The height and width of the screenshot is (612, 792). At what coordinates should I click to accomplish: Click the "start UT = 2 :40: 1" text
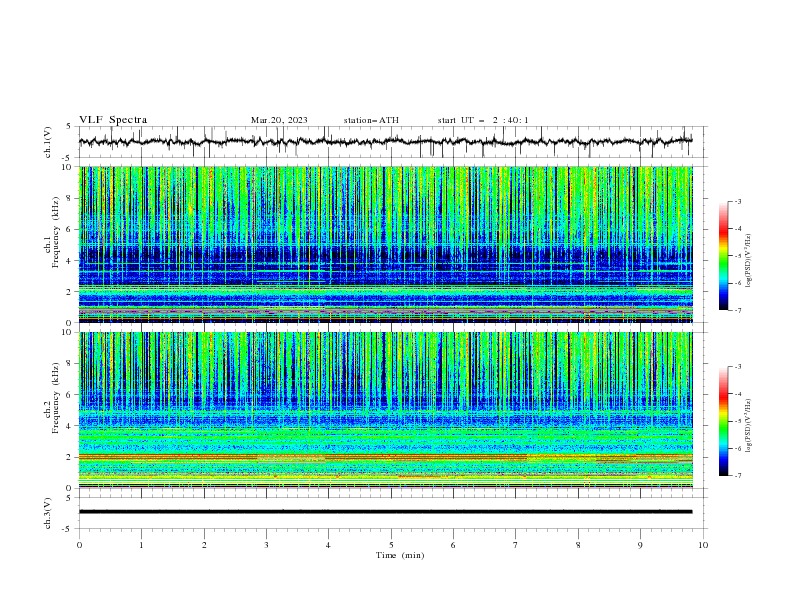tap(483, 120)
